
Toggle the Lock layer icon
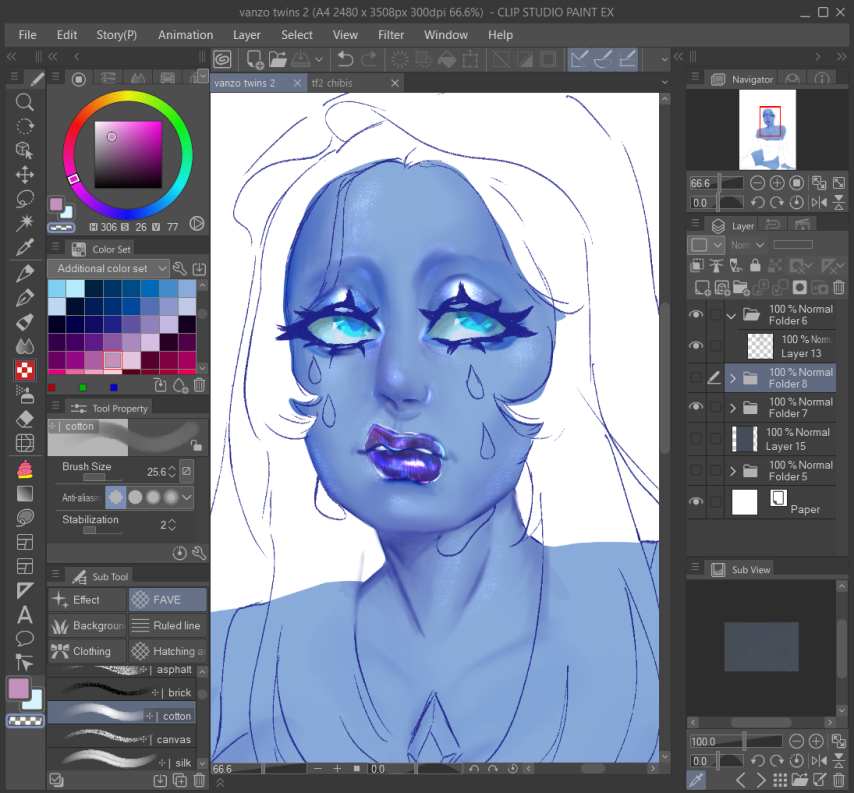point(755,265)
